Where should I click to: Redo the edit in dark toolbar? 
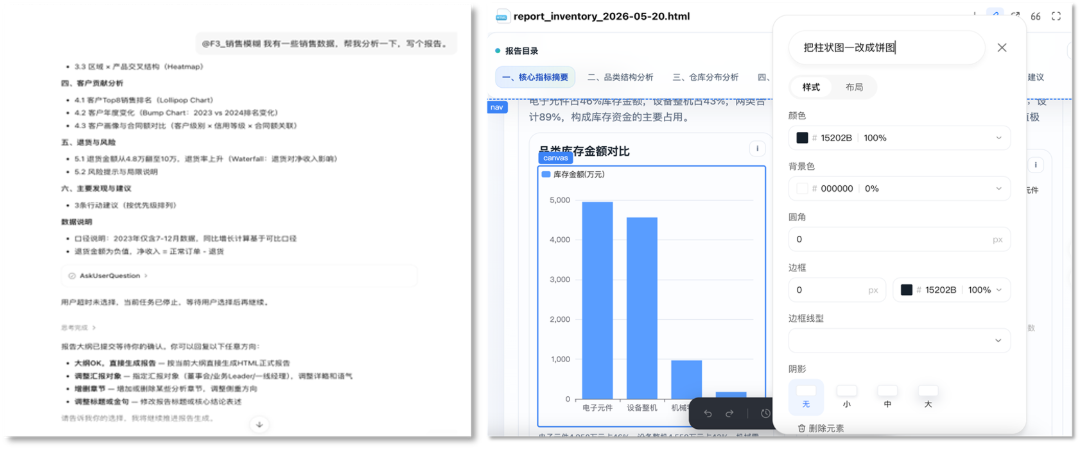pos(729,413)
